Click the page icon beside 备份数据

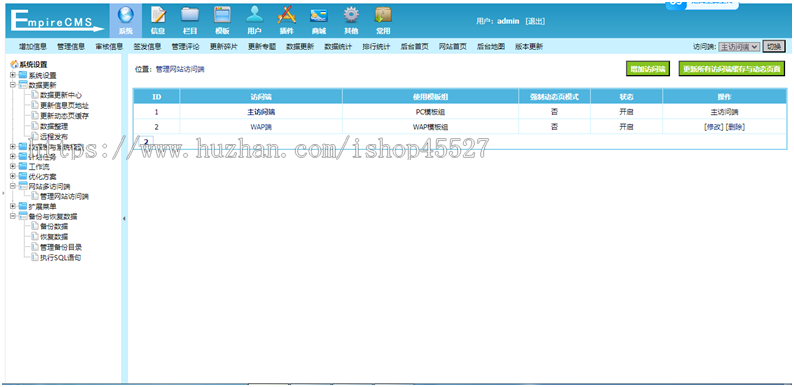(x=35, y=226)
